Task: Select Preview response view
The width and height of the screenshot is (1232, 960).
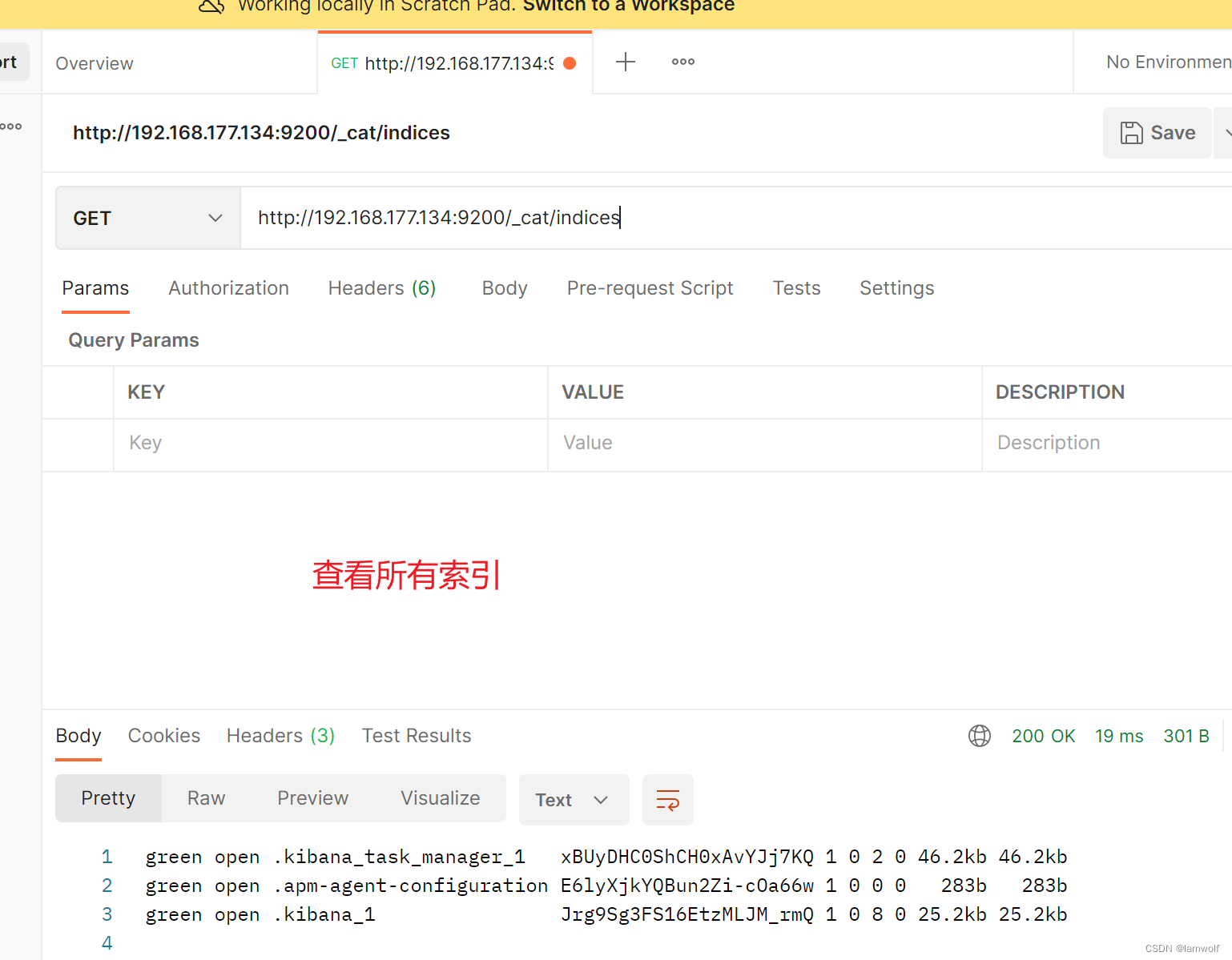Action: (312, 798)
